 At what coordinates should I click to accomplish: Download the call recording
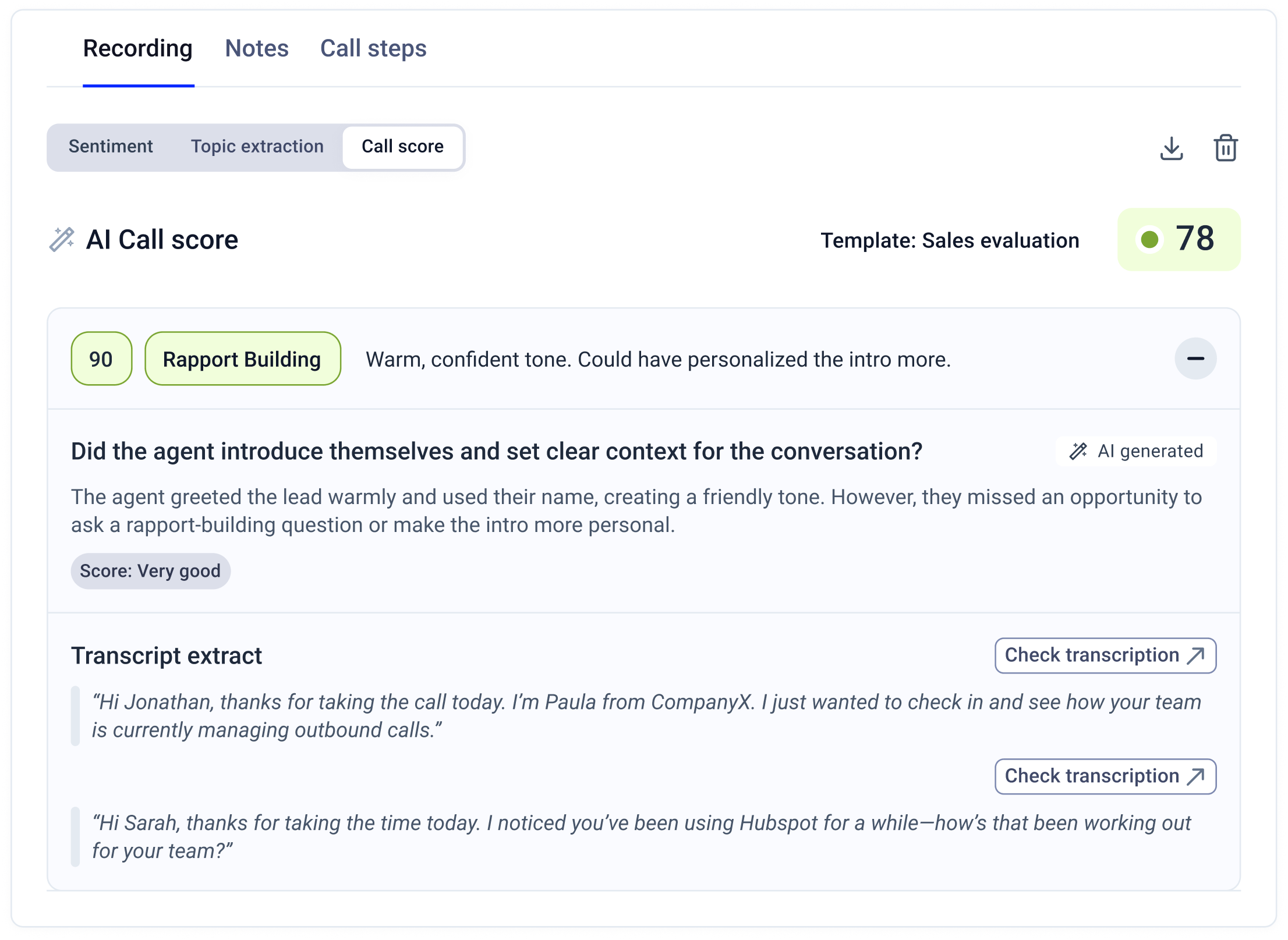coord(1171,148)
